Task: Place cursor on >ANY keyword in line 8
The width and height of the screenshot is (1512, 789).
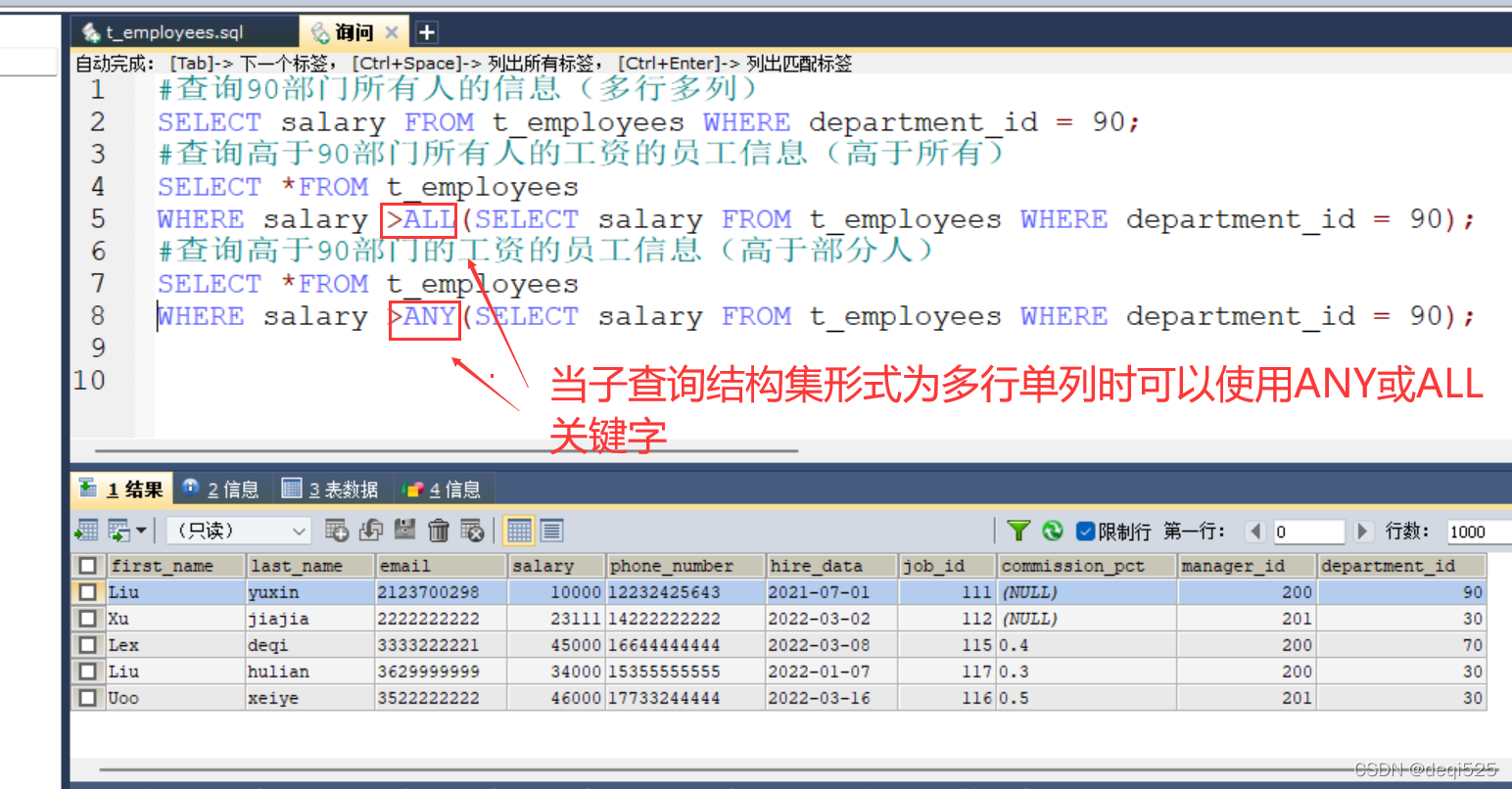Action: point(424,316)
